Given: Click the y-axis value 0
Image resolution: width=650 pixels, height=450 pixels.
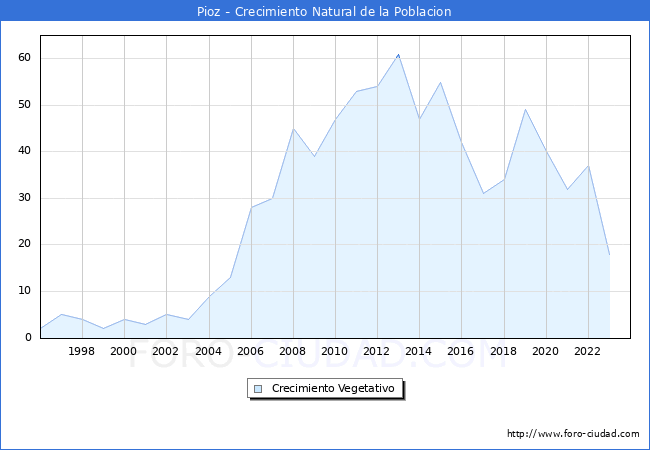Looking at the screenshot, I should point(28,337).
